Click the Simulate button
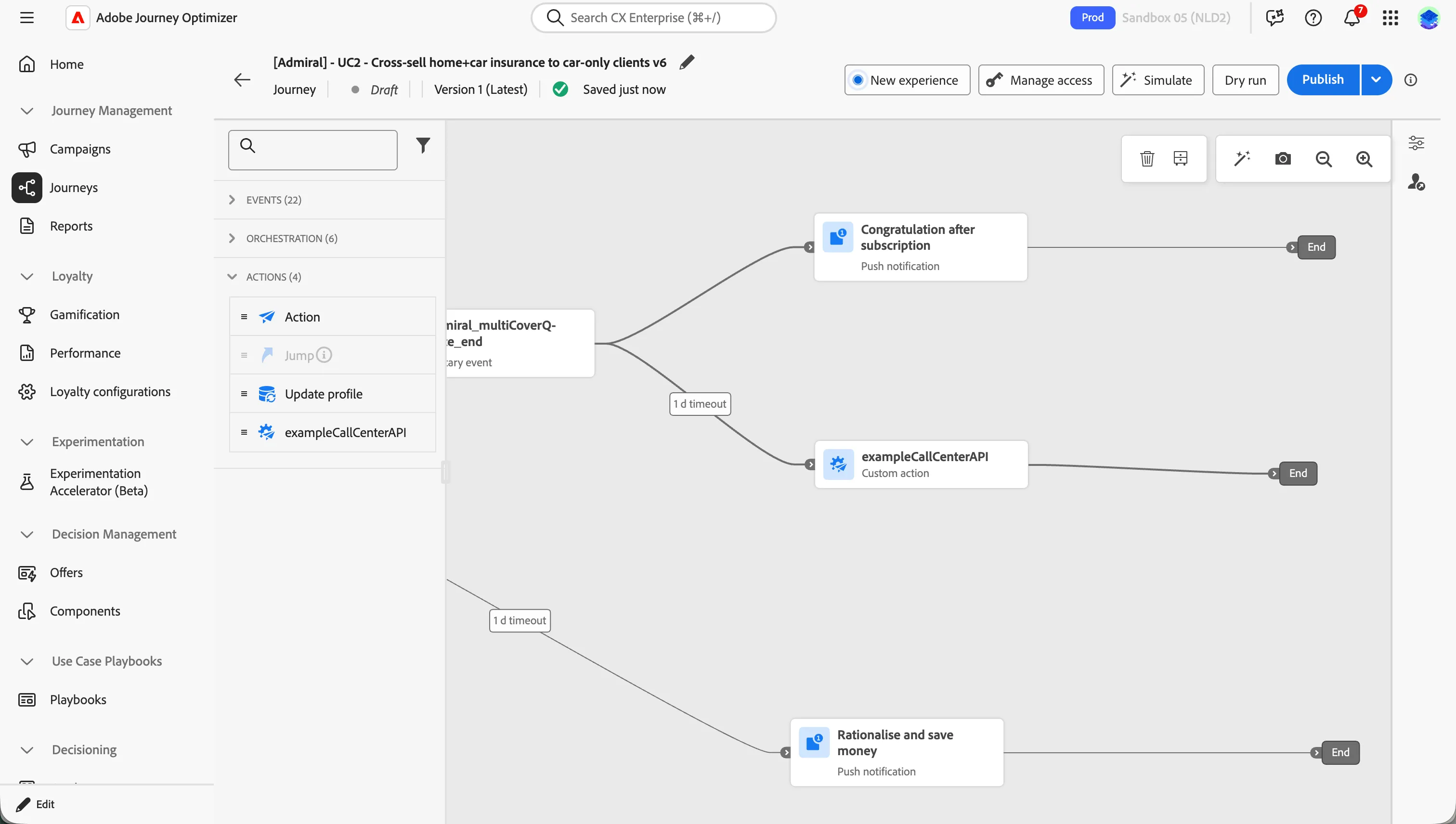This screenshot has height=824, width=1456. [x=1157, y=80]
